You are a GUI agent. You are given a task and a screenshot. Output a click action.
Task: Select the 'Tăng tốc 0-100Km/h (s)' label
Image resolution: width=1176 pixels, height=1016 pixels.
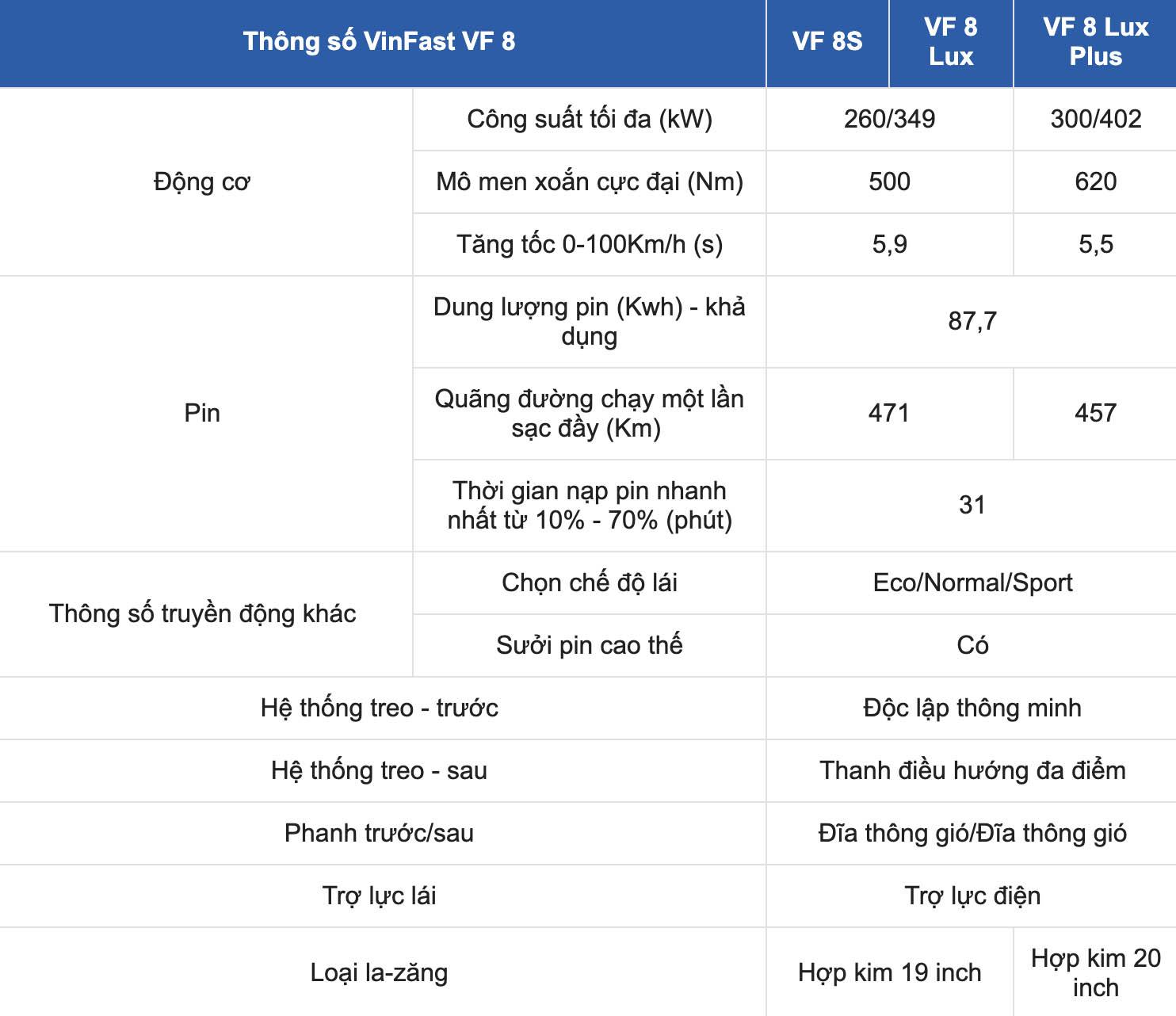589,244
